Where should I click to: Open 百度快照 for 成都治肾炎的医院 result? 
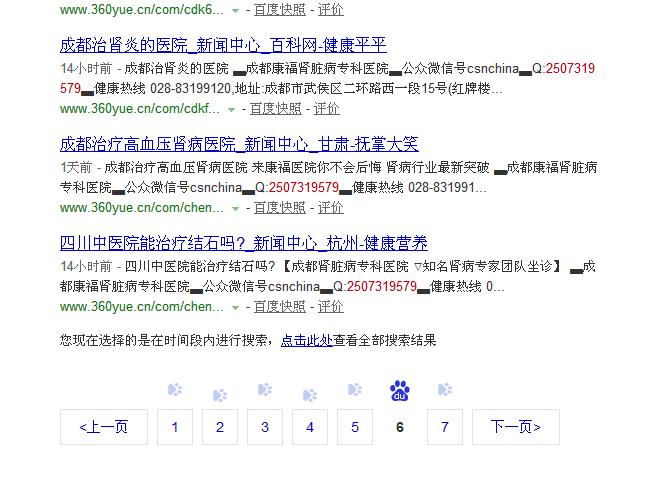[276, 109]
